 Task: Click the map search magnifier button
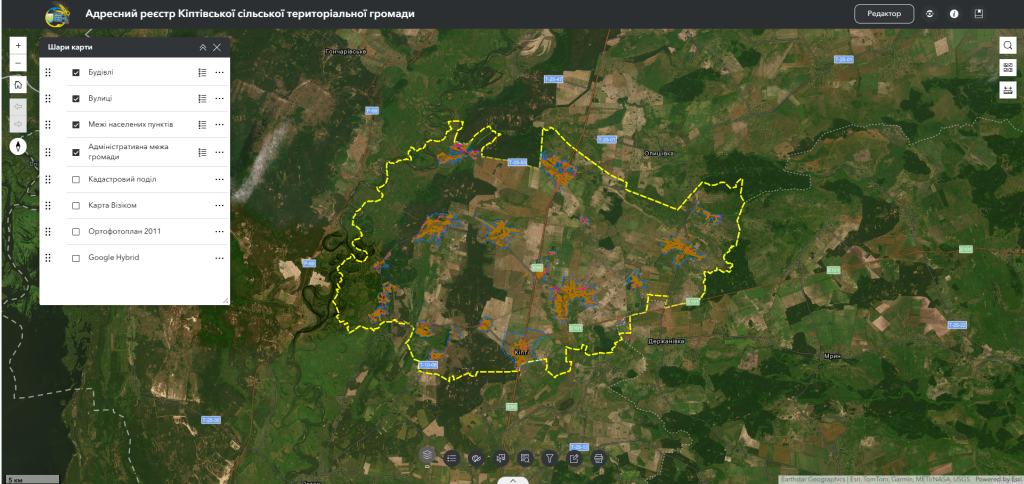click(x=1008, y=45)
